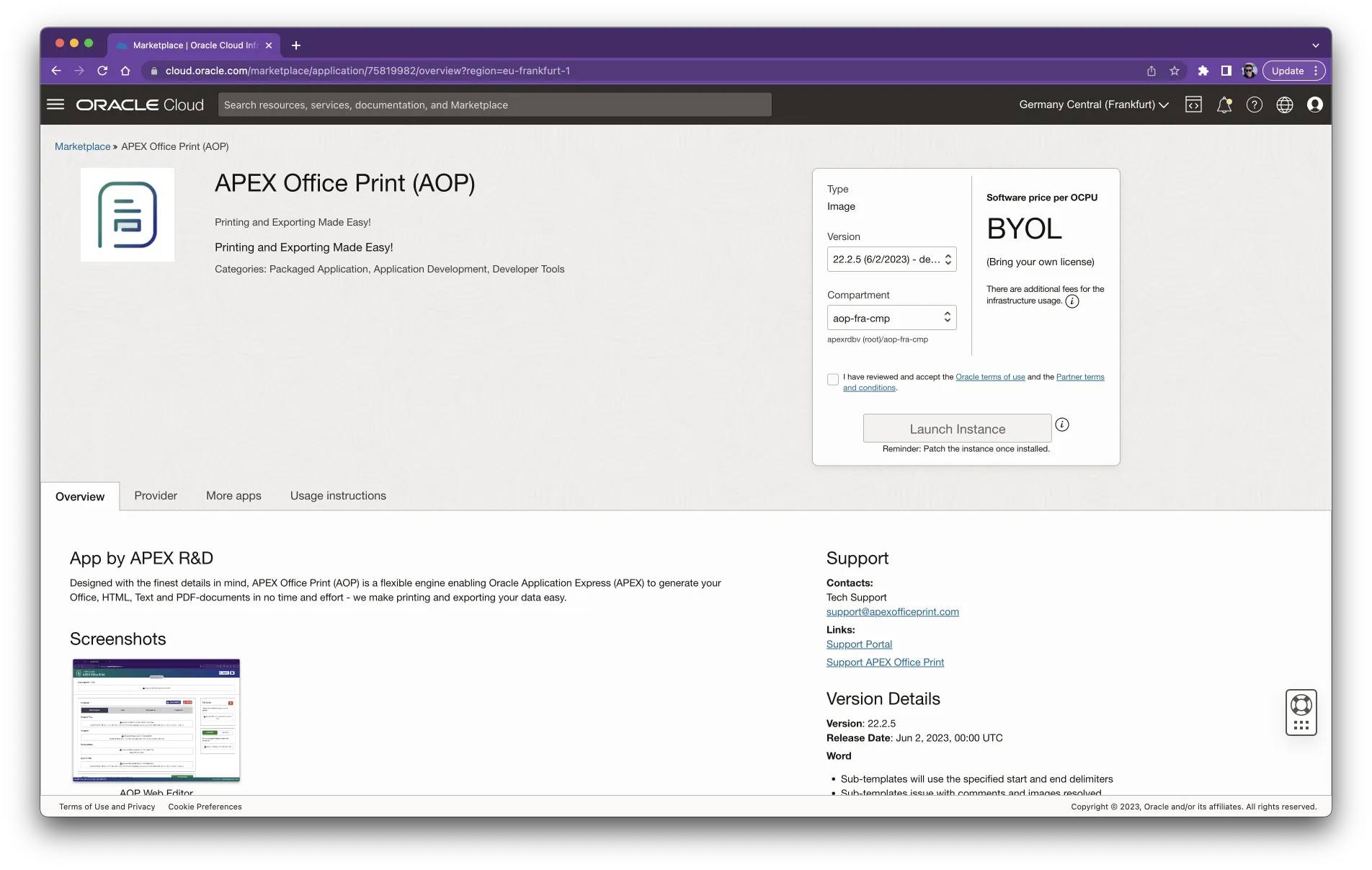Open the language globe icon
This screenshot has height=870, width=1372.
tap(1285, 105)
